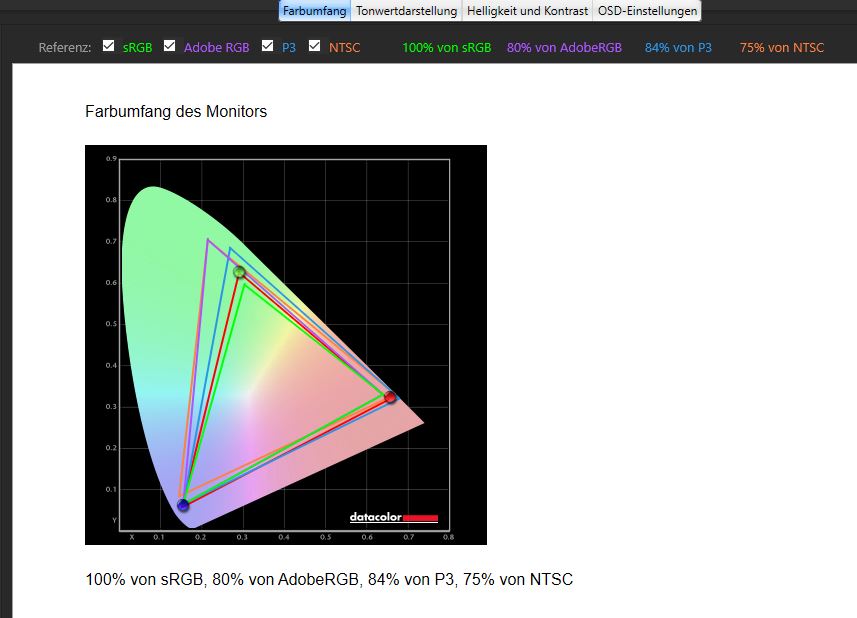Open the OSD-Einstellungen tab
857x618 pixels.
pyautogui.click(x=647, y=10)
